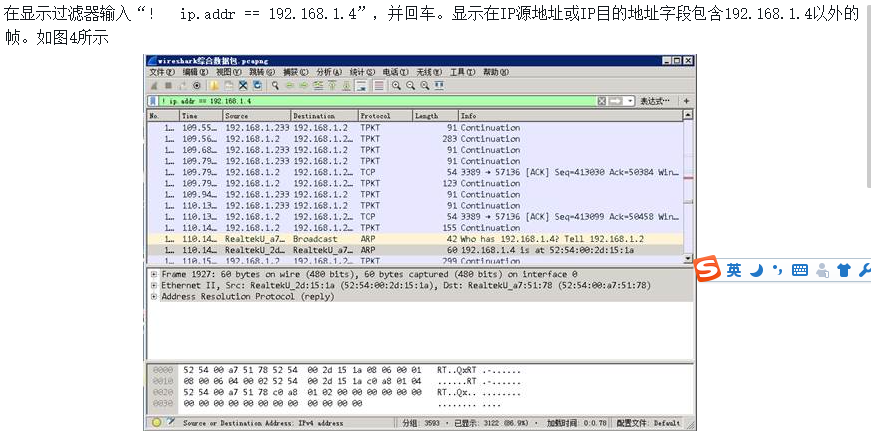Open the 帮助 menu
The image size is (871, 437).
click(495, 72)
